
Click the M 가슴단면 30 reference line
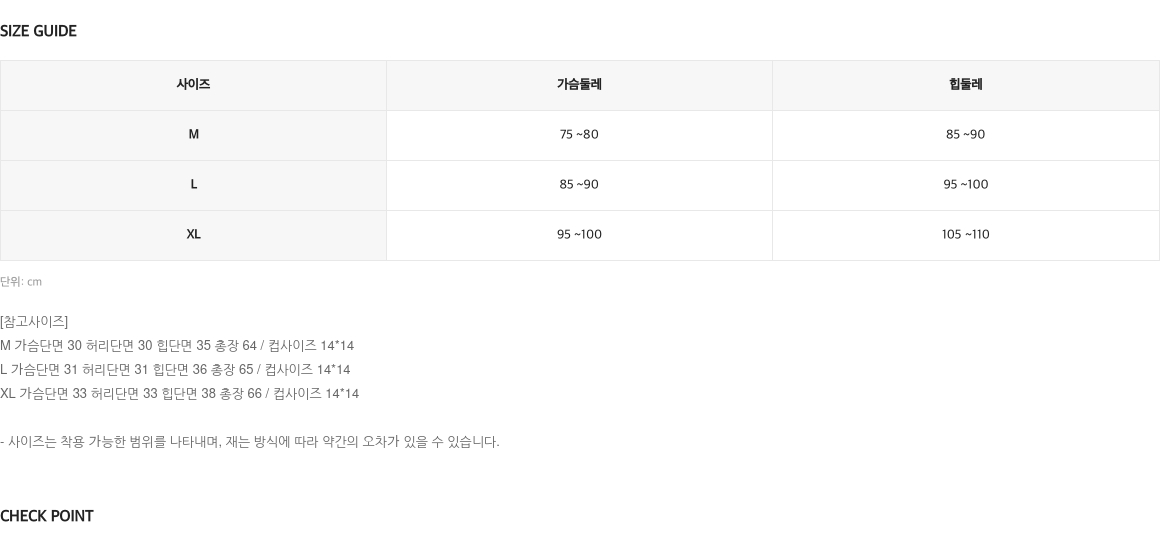click(x=177, y=345)
